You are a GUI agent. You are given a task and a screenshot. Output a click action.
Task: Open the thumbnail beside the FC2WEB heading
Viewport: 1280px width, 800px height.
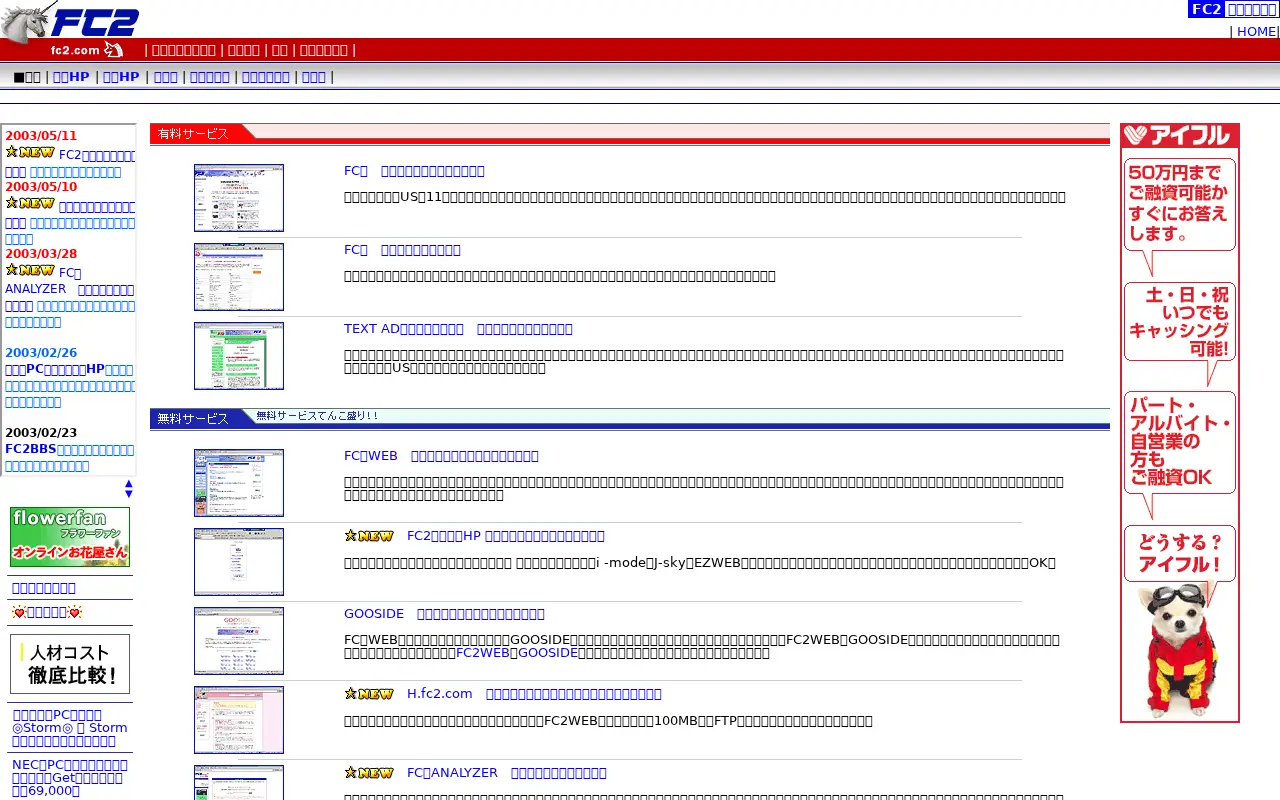click(x=239, y=483)
